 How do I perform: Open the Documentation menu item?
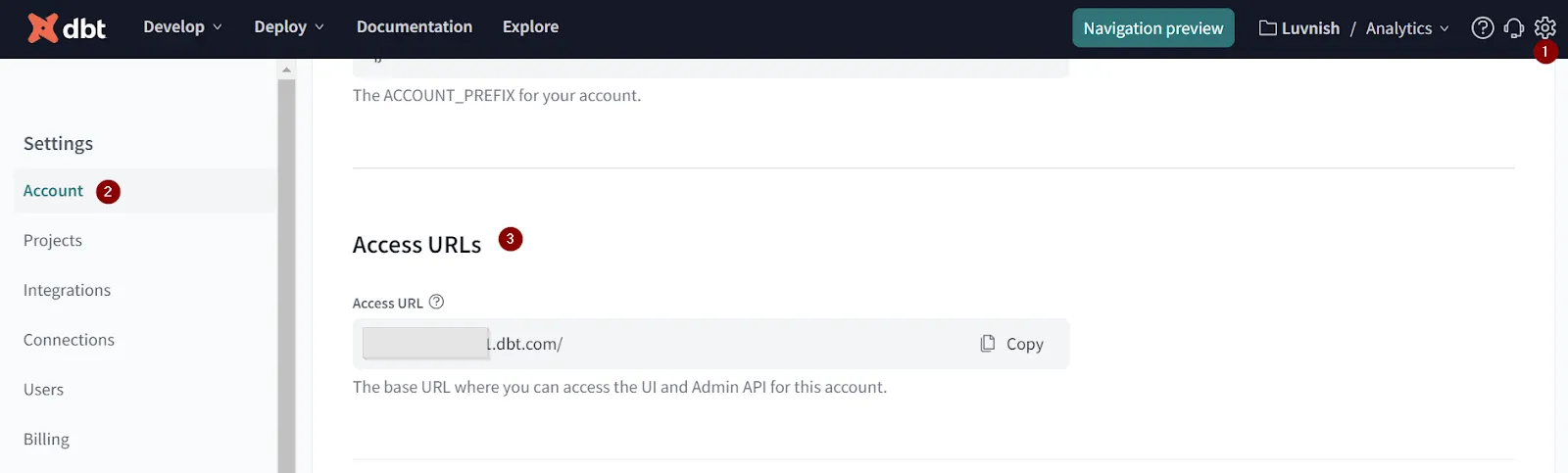click(415, 27)
